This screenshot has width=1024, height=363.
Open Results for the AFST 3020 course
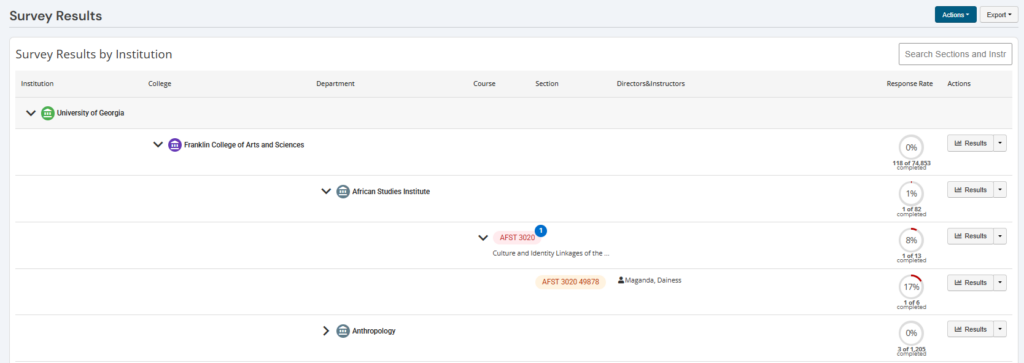(x=970, y=236)
